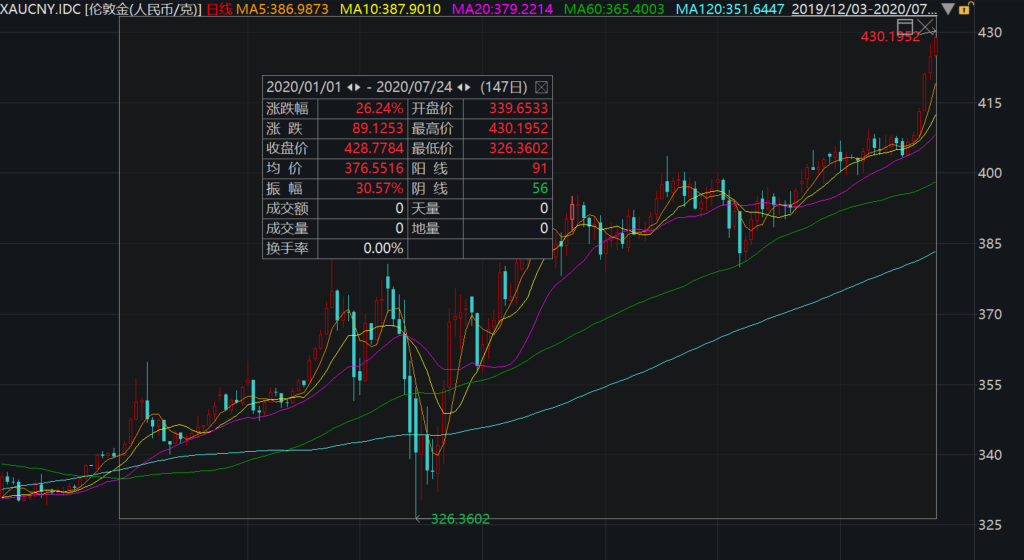Click the 89.1253 涨跌 value

tap(377, 129)
